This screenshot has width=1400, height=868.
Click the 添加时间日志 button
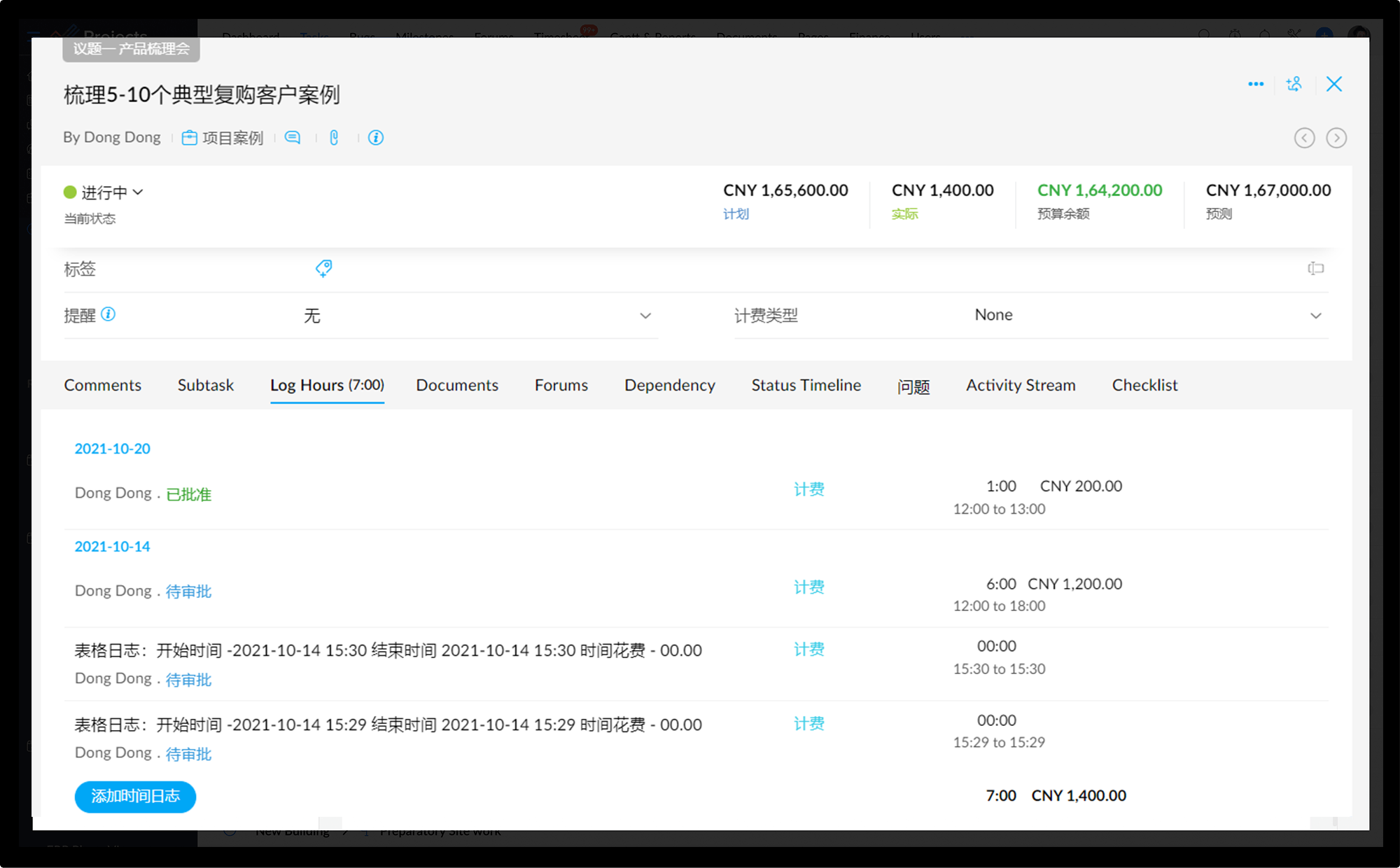(x=135, y=797)
